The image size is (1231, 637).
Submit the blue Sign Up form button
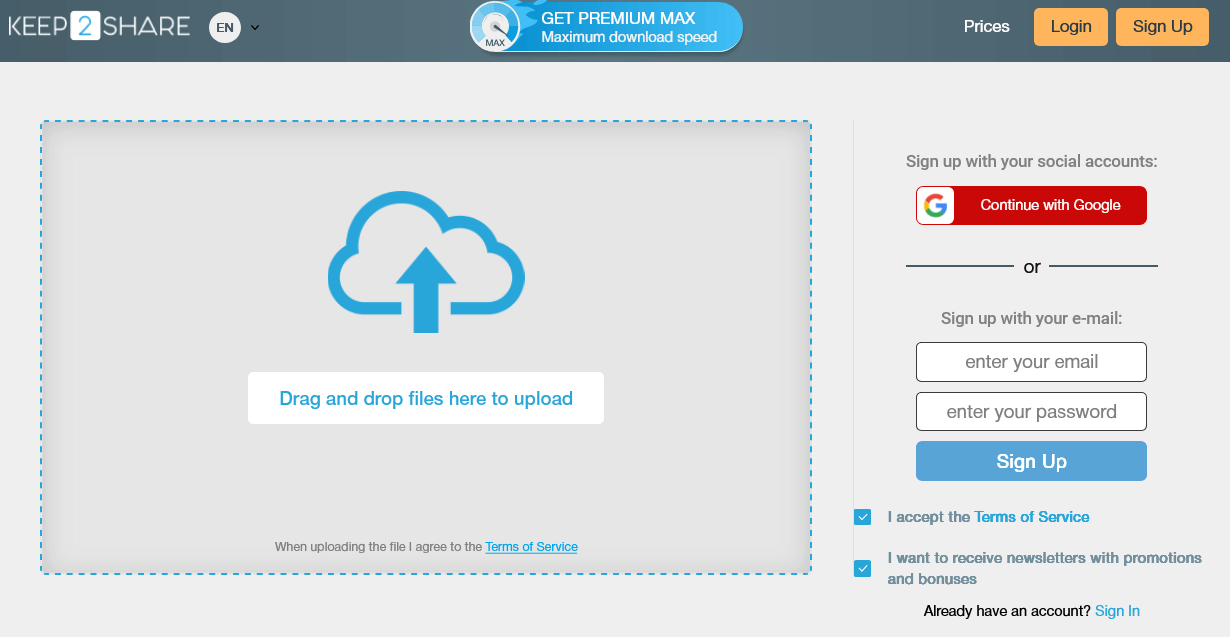pos(1031,461)
